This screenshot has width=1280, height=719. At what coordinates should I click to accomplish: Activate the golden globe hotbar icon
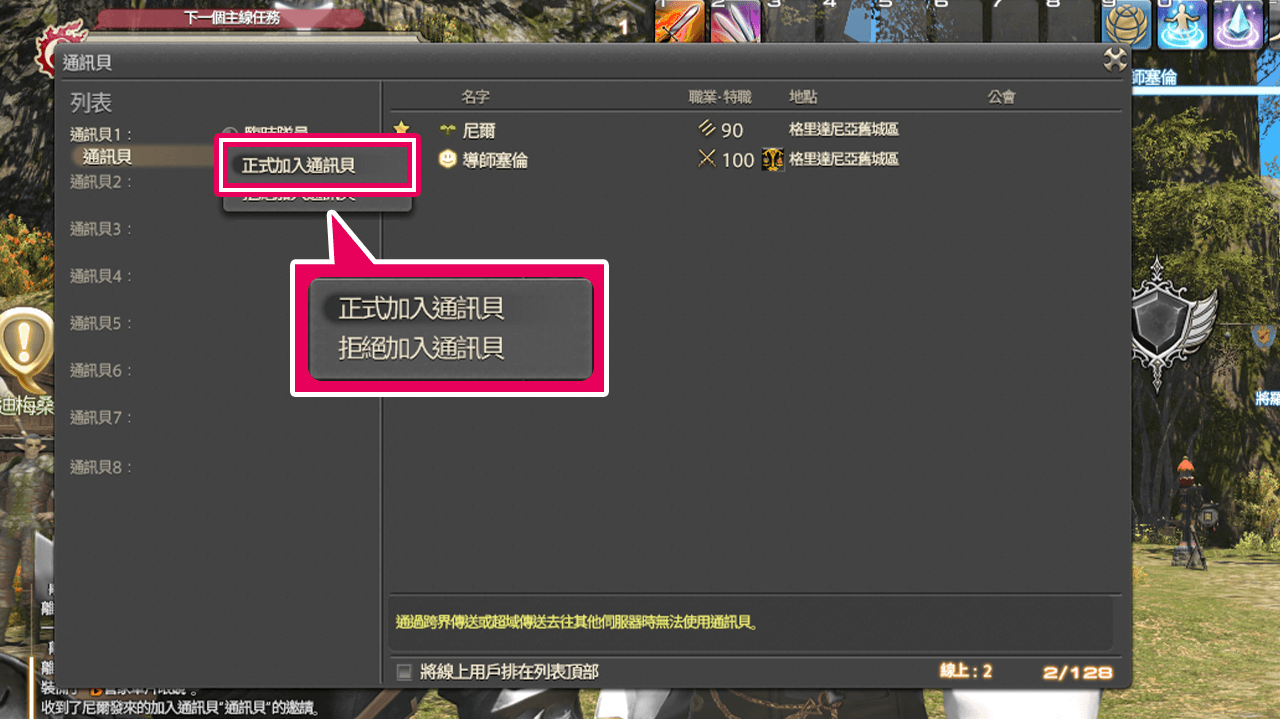click(1127, 25)
